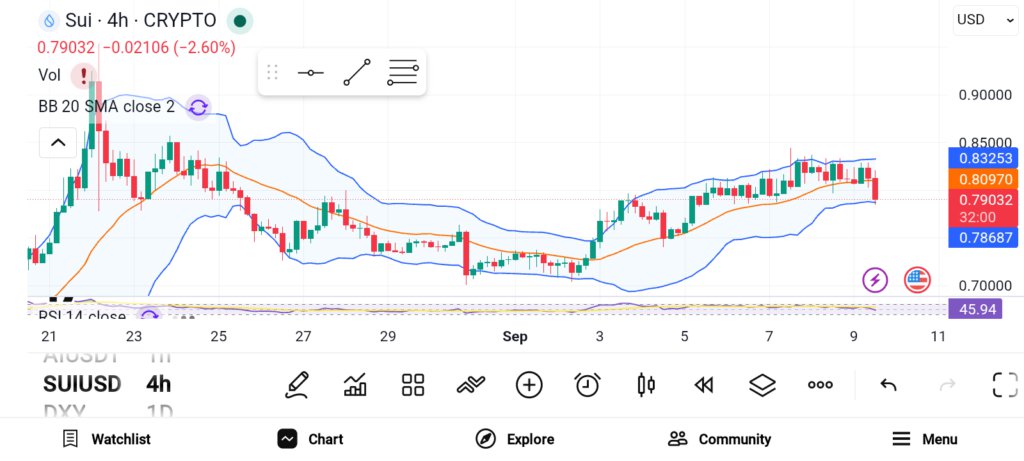The width and height of the screenshot is (1024, 461).
Task: Collapse the indicator legend with chevron
Action: 58,142
